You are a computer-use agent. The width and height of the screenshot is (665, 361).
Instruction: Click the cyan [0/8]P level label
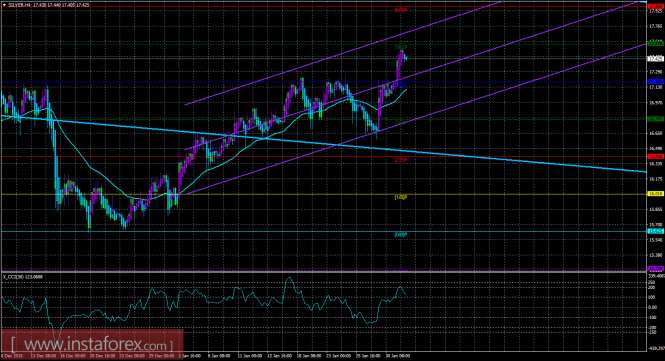(x=401, y=235)
